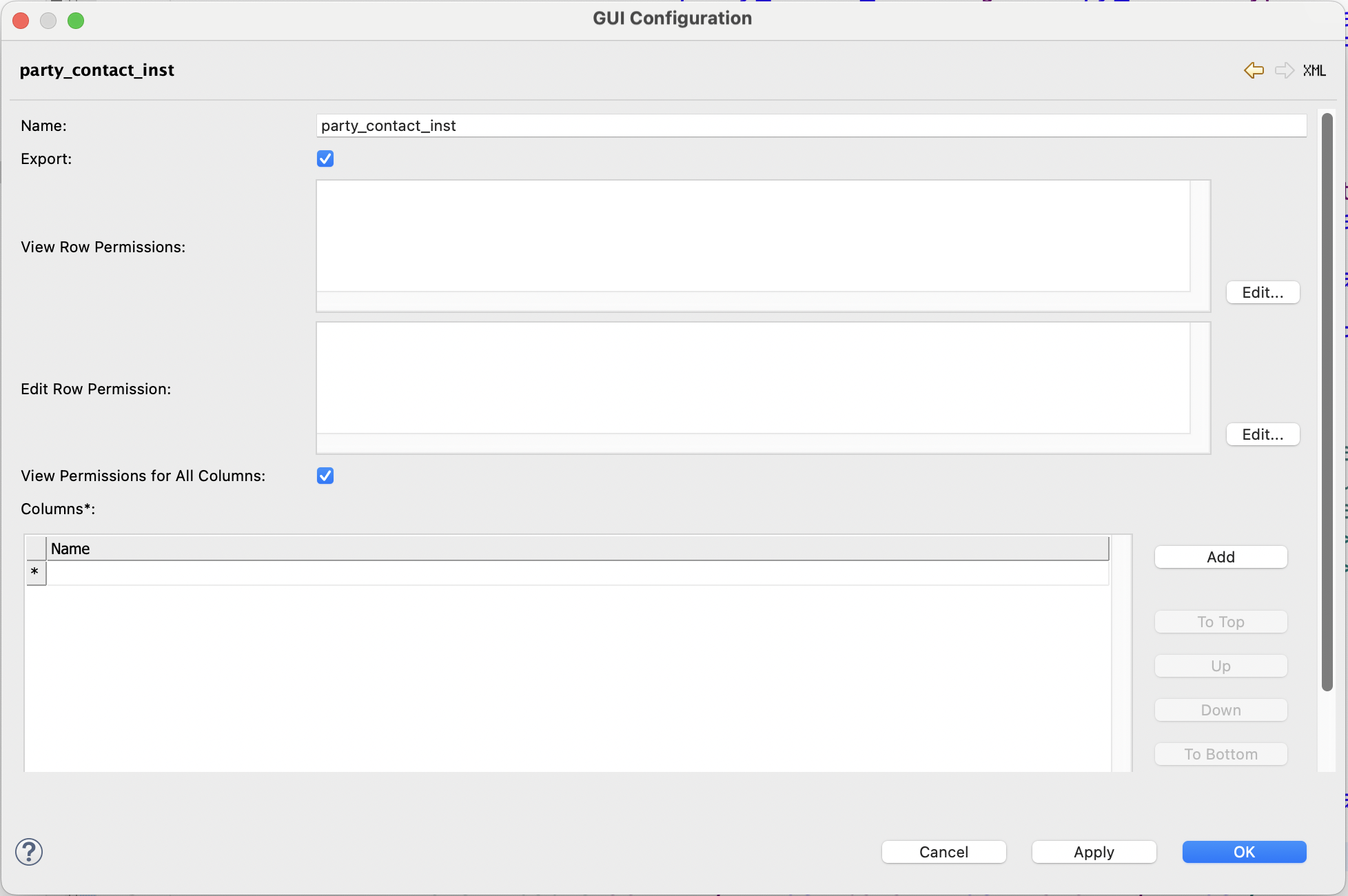Move selected column To Top
1348x896 pixels.
pyautogui.click(x=1221, y=621)
